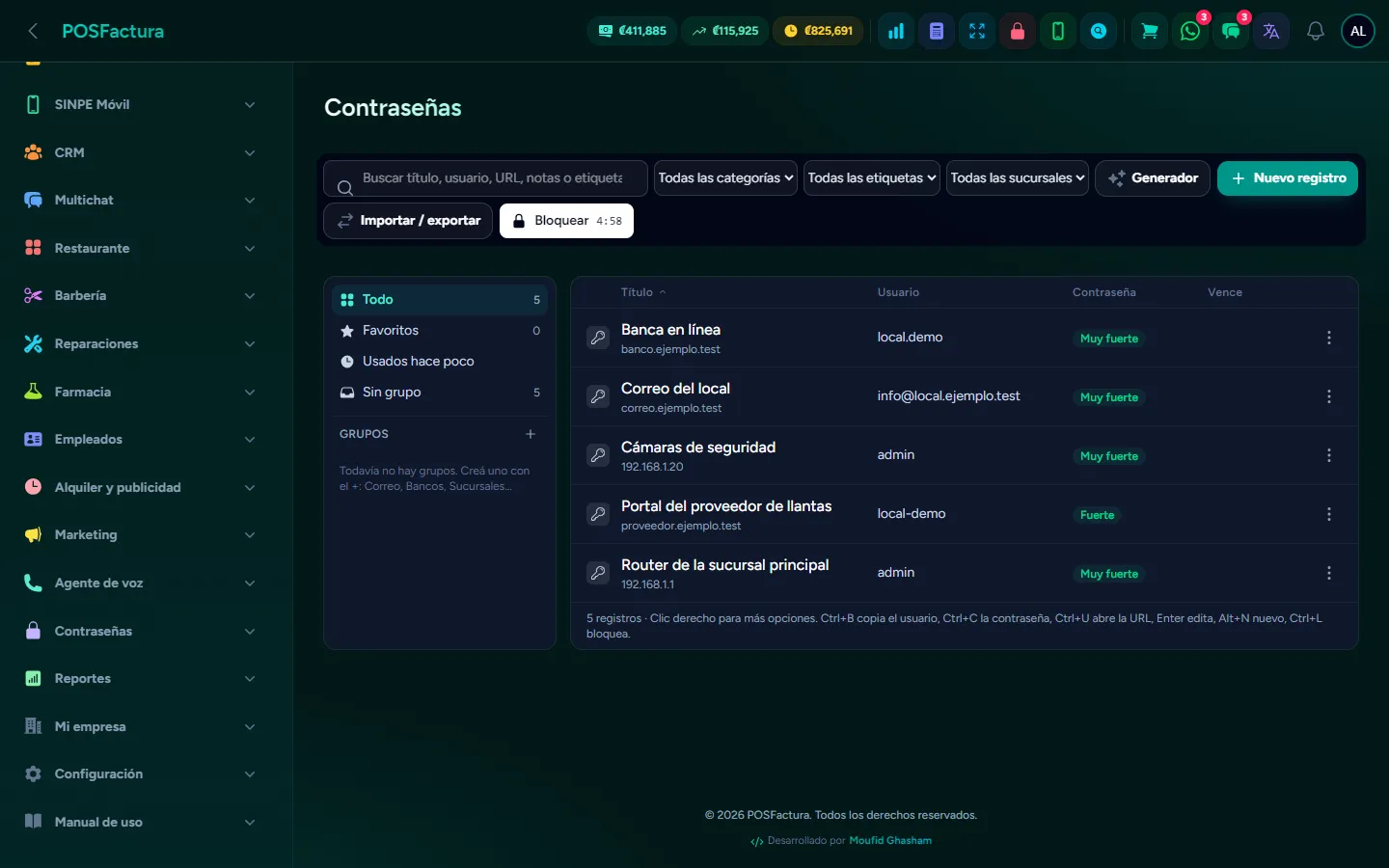Toggle fullscreen mode icon
The width and height of the screenshot is (1389, 868).
(977, 31)
